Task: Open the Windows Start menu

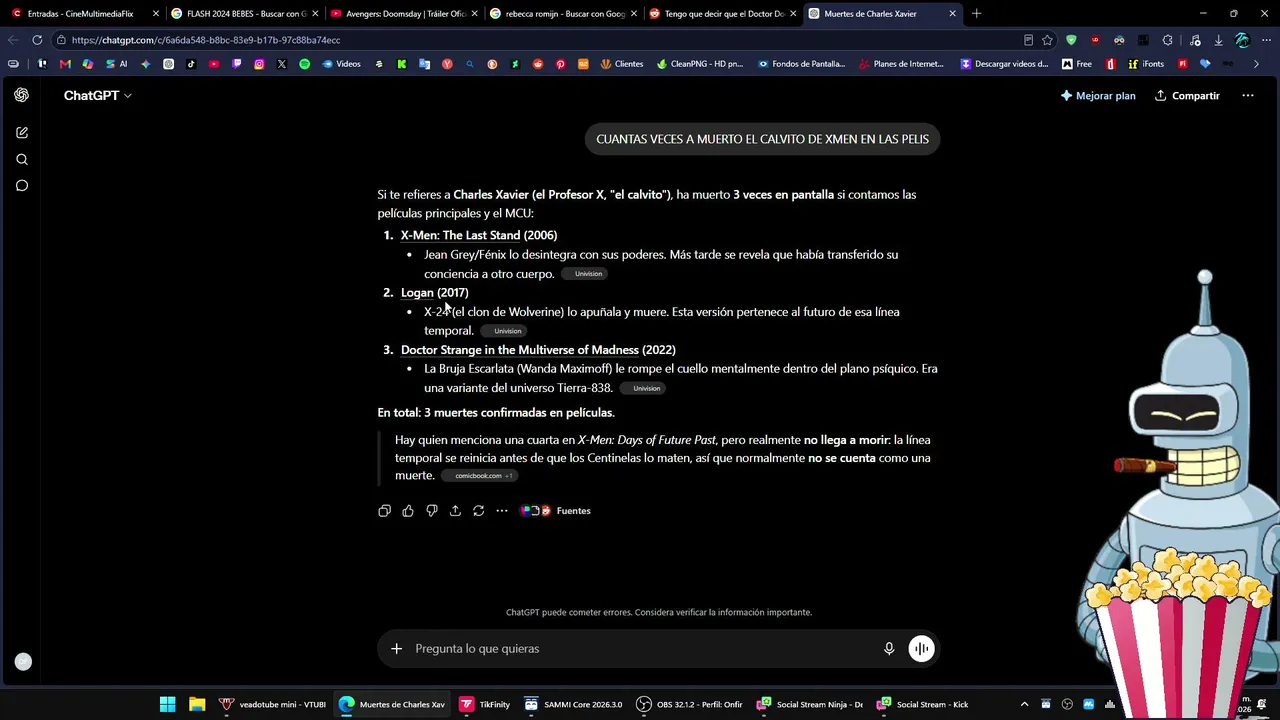Action: [167, 704]
